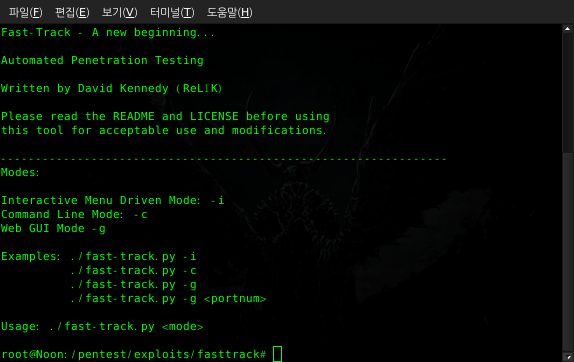Click the 'this tool for acceptable use' line
This screenshot has width=574, height=362.
[164, 130]
